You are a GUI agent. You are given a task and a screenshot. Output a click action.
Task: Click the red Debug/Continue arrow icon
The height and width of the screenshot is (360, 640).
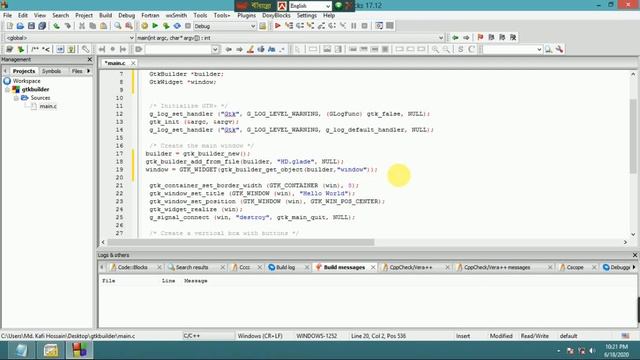point(278,26)
